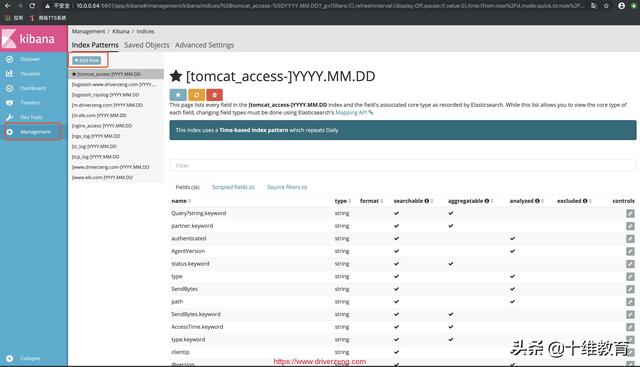
Task: Edit the Query?string.keyword field
Action: click(630, 214)
